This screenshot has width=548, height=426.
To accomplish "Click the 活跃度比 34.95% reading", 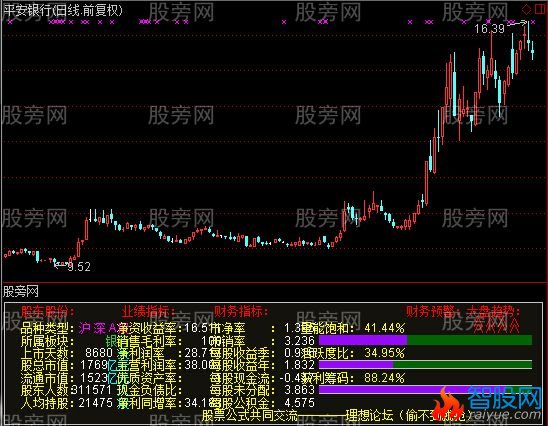I will [x=384, y=353].
